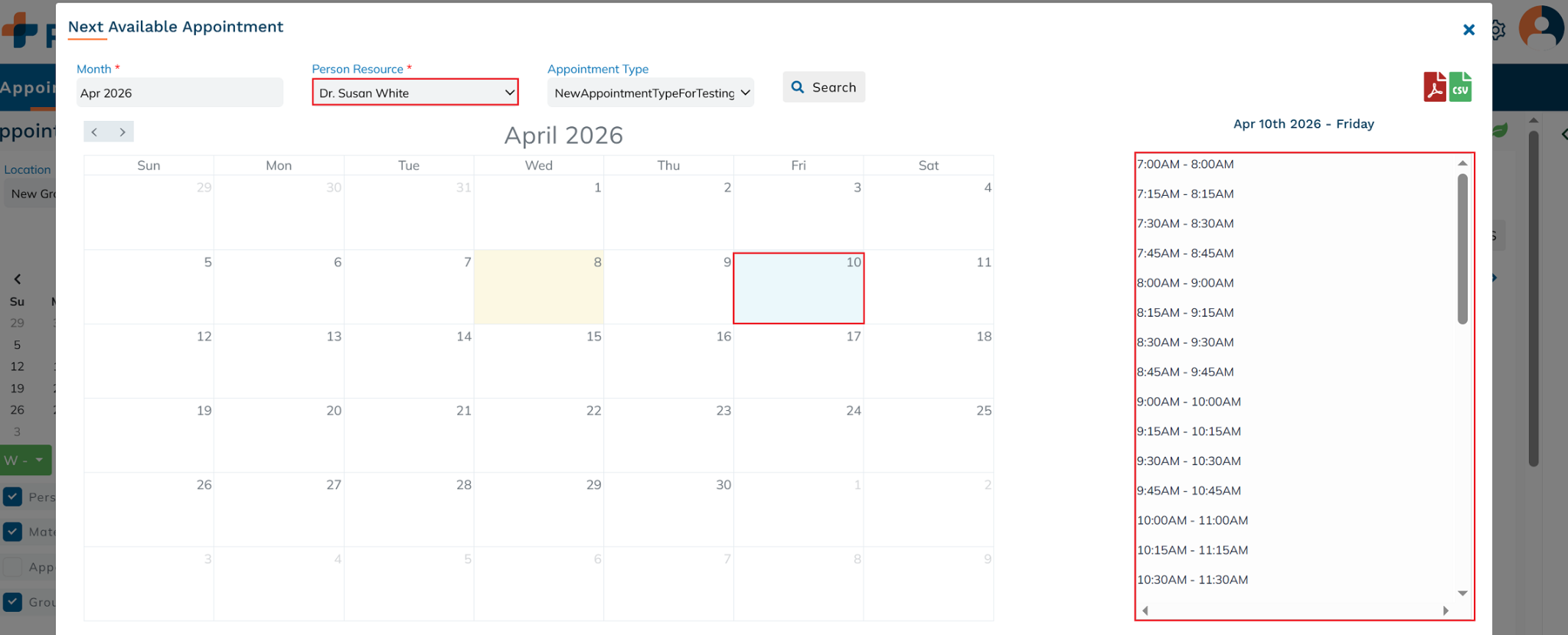Go to next month in calendar
Image resolution: width=1568 pixels, height=635 pixels.
tap(122, 132)
